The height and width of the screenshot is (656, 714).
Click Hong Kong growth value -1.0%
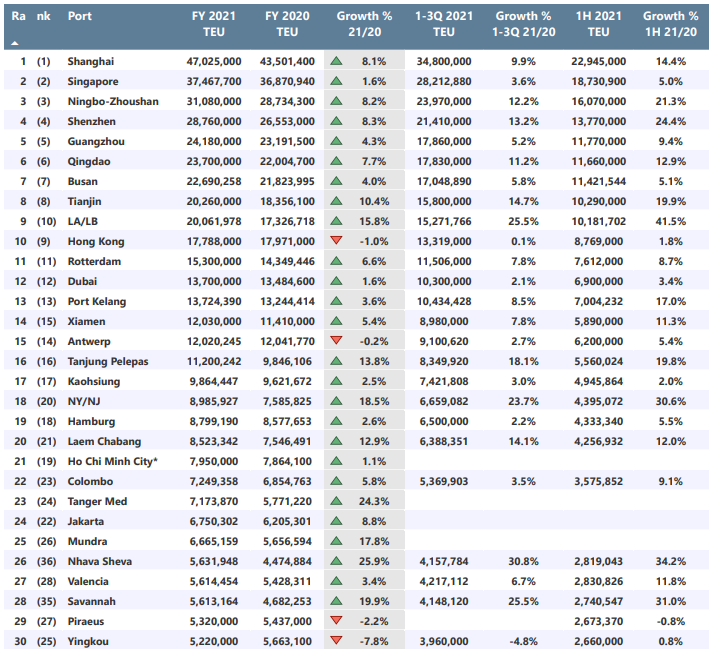[x=374, y=242]
